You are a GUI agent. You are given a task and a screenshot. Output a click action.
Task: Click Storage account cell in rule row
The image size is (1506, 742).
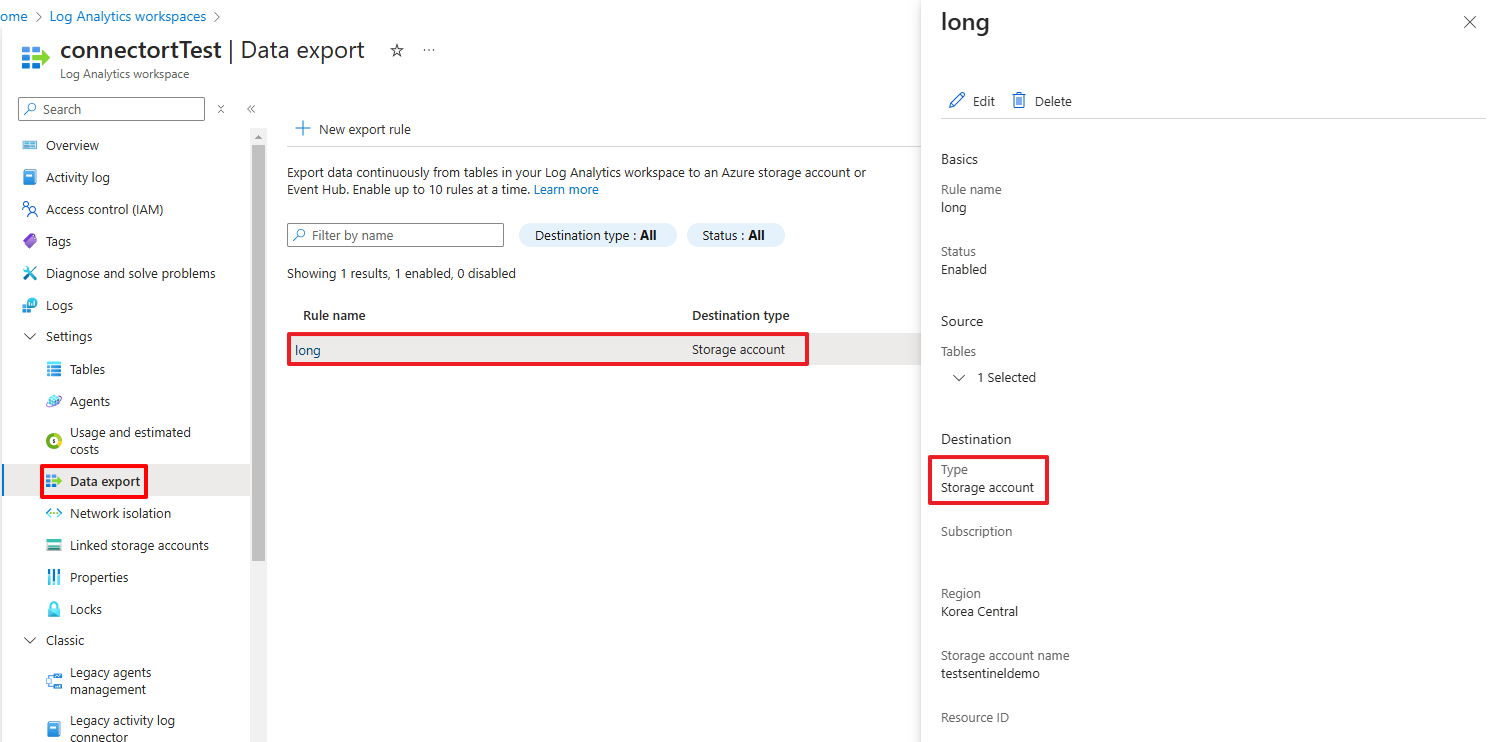pos(738,350)
